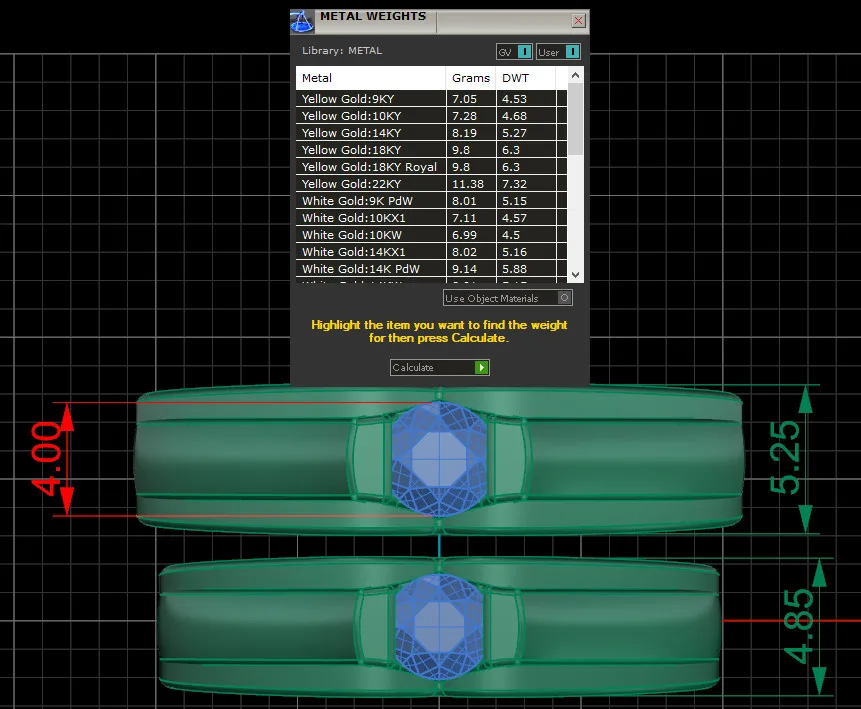Viewport: 861px width, 709px height.
Task: Click the metal list scrollbar thumb
Action: click(x=575, y=119)
